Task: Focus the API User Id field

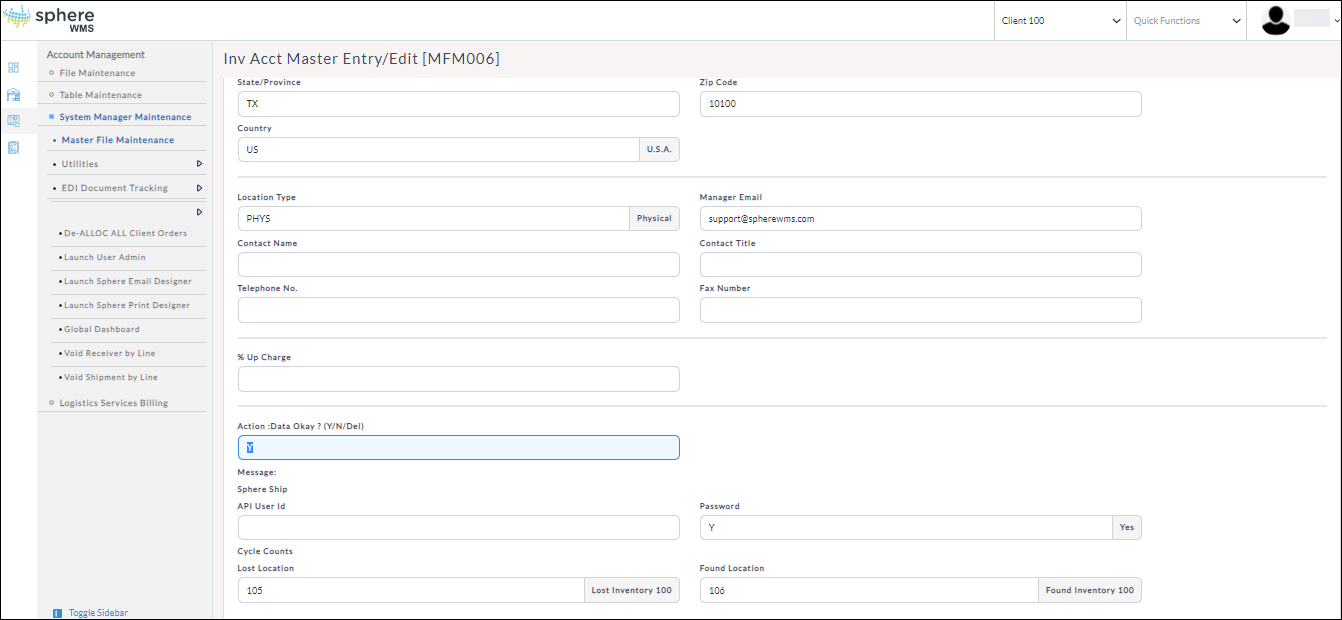Action: [459, 528]
